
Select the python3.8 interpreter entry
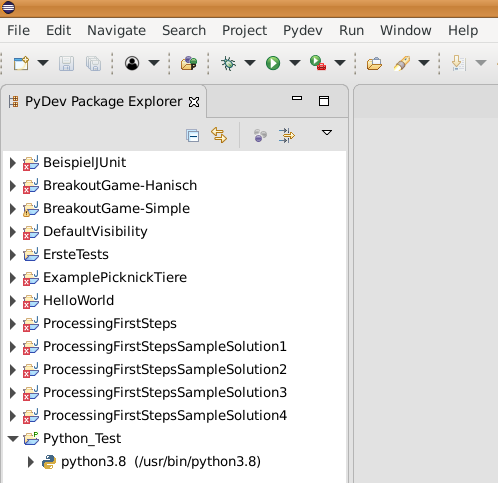tap(161, 462)
